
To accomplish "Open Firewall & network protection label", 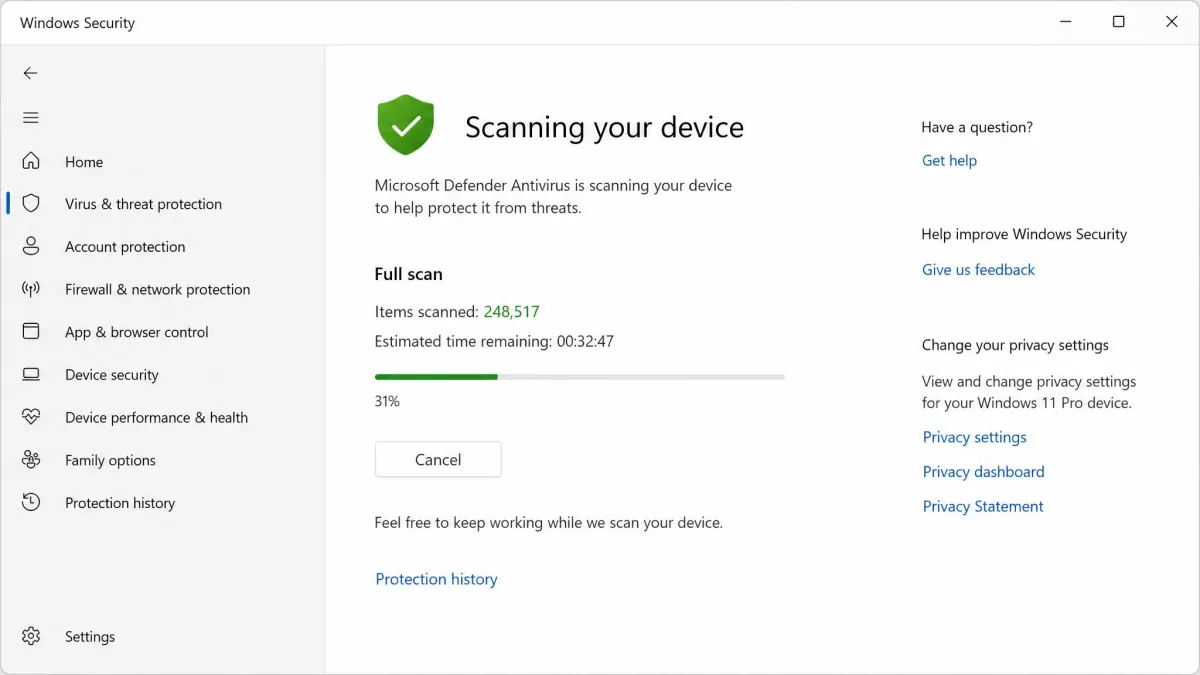I will 157,290.
